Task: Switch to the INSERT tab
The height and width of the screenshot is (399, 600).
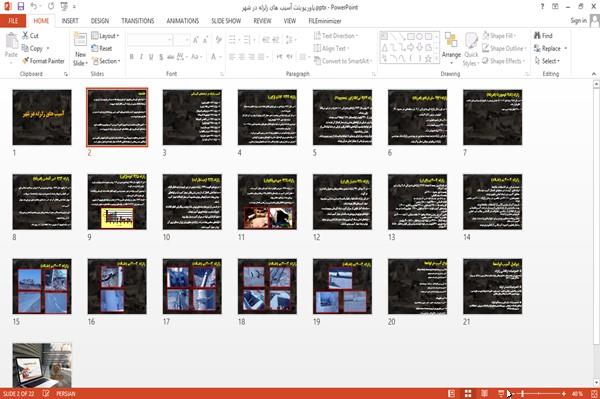Action: coord(70,21)
